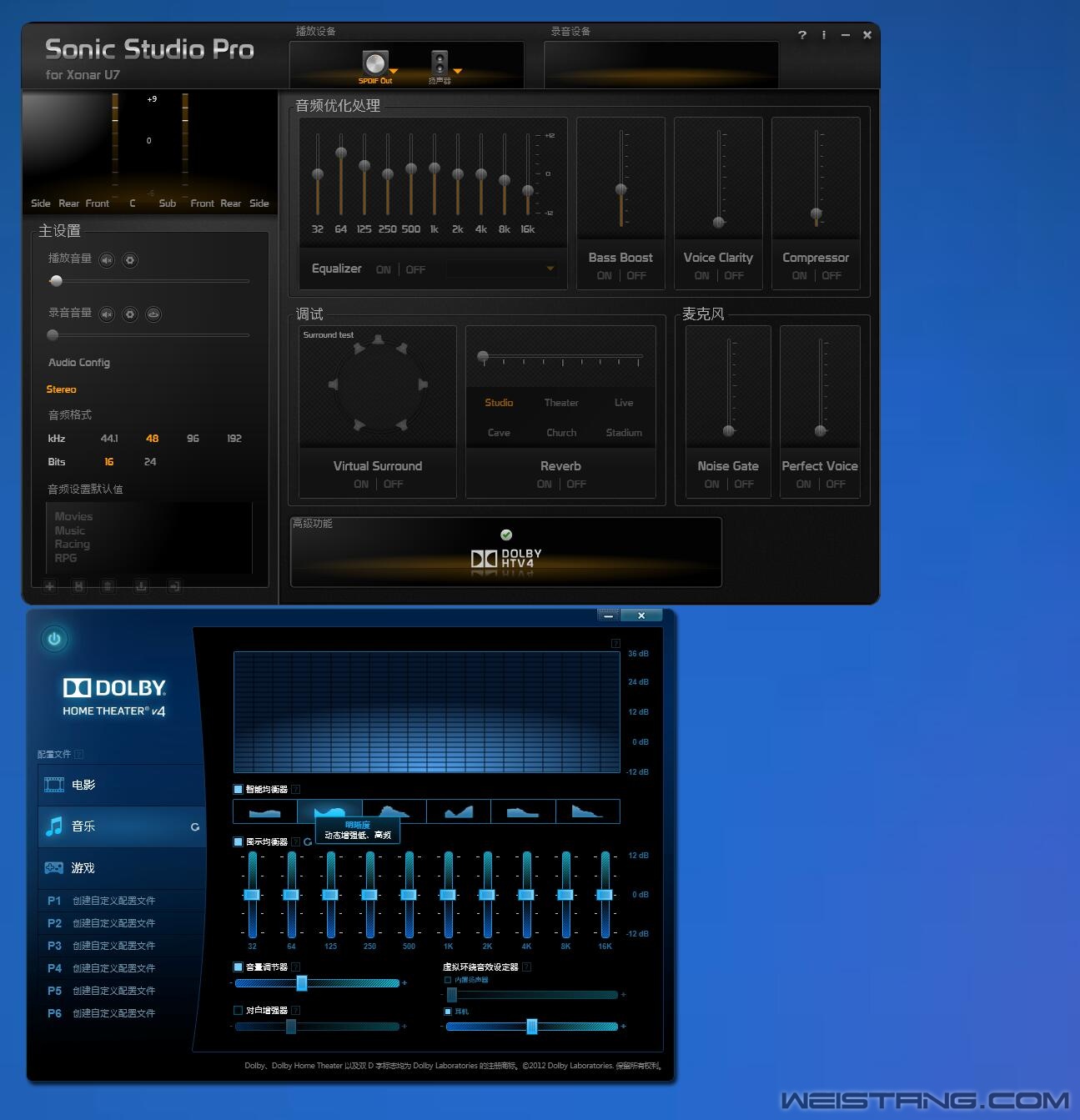Viewport: 1080px width, 1120px height.
Task: Turn Noise Gate ON
Action: [711, 485]
